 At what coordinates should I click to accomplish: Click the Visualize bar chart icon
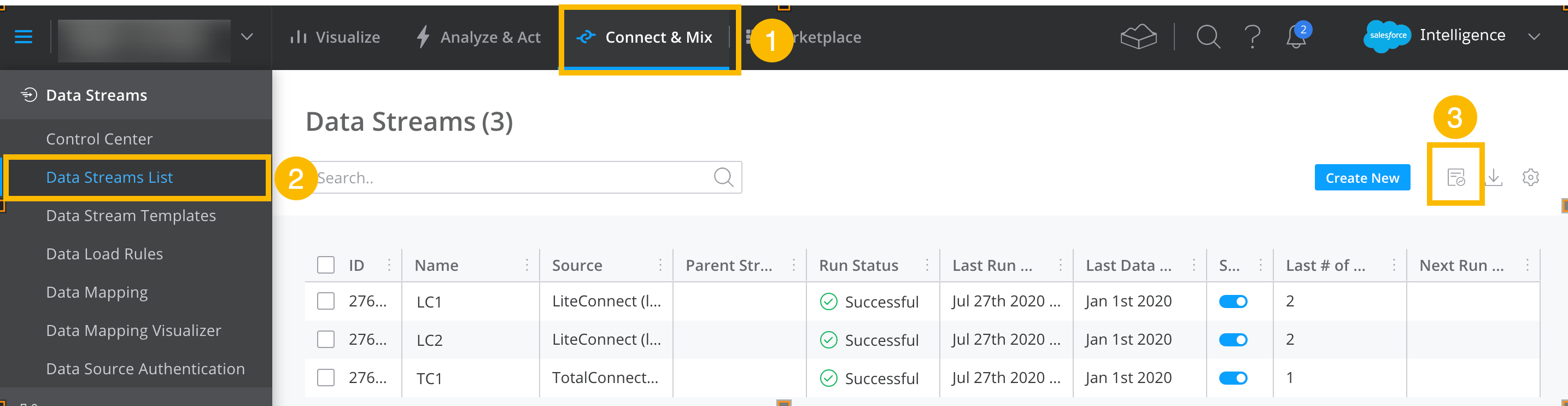[x=299, y=37]
